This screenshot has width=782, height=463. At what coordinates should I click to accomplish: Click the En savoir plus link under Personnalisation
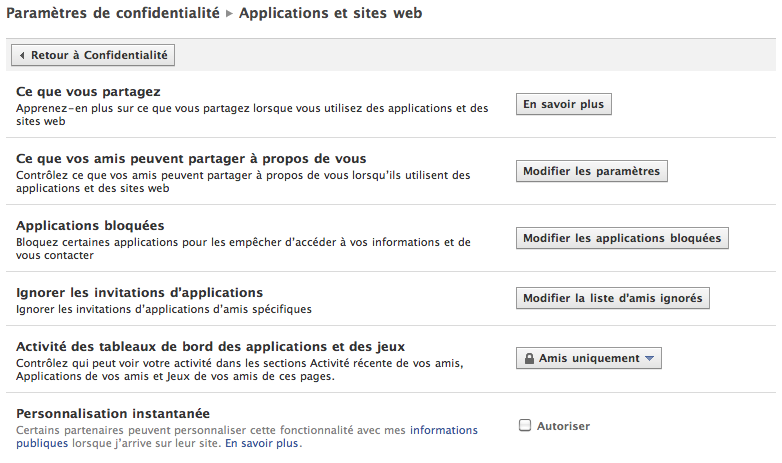click(261, 443)
